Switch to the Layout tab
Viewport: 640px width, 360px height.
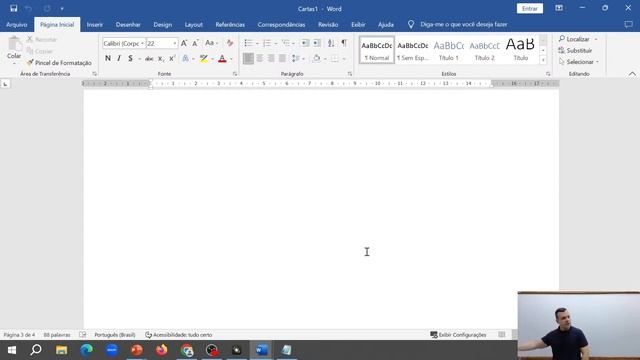click(193, 24)
